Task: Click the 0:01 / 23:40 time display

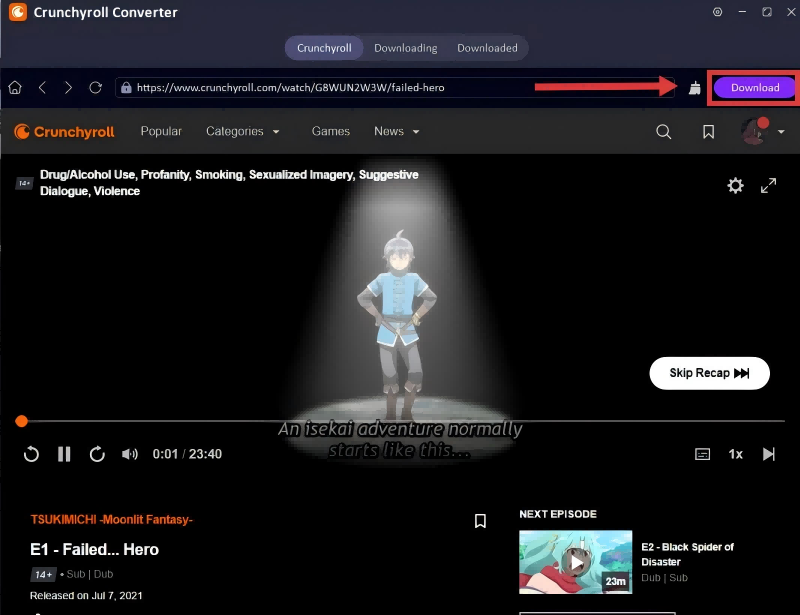Action: coord(187,454)
